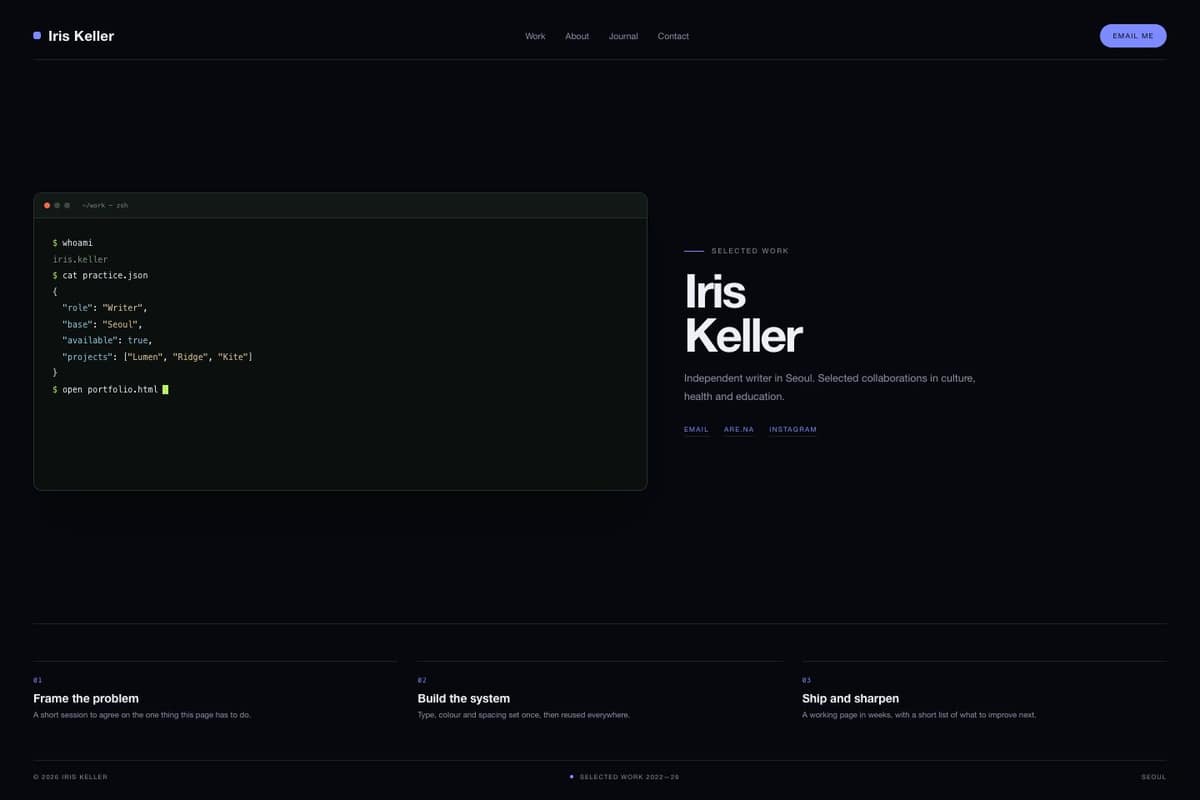The height and width of the screenshot is (800, 1200).
Task: Click the 02 step number
Action: [422, 680]
